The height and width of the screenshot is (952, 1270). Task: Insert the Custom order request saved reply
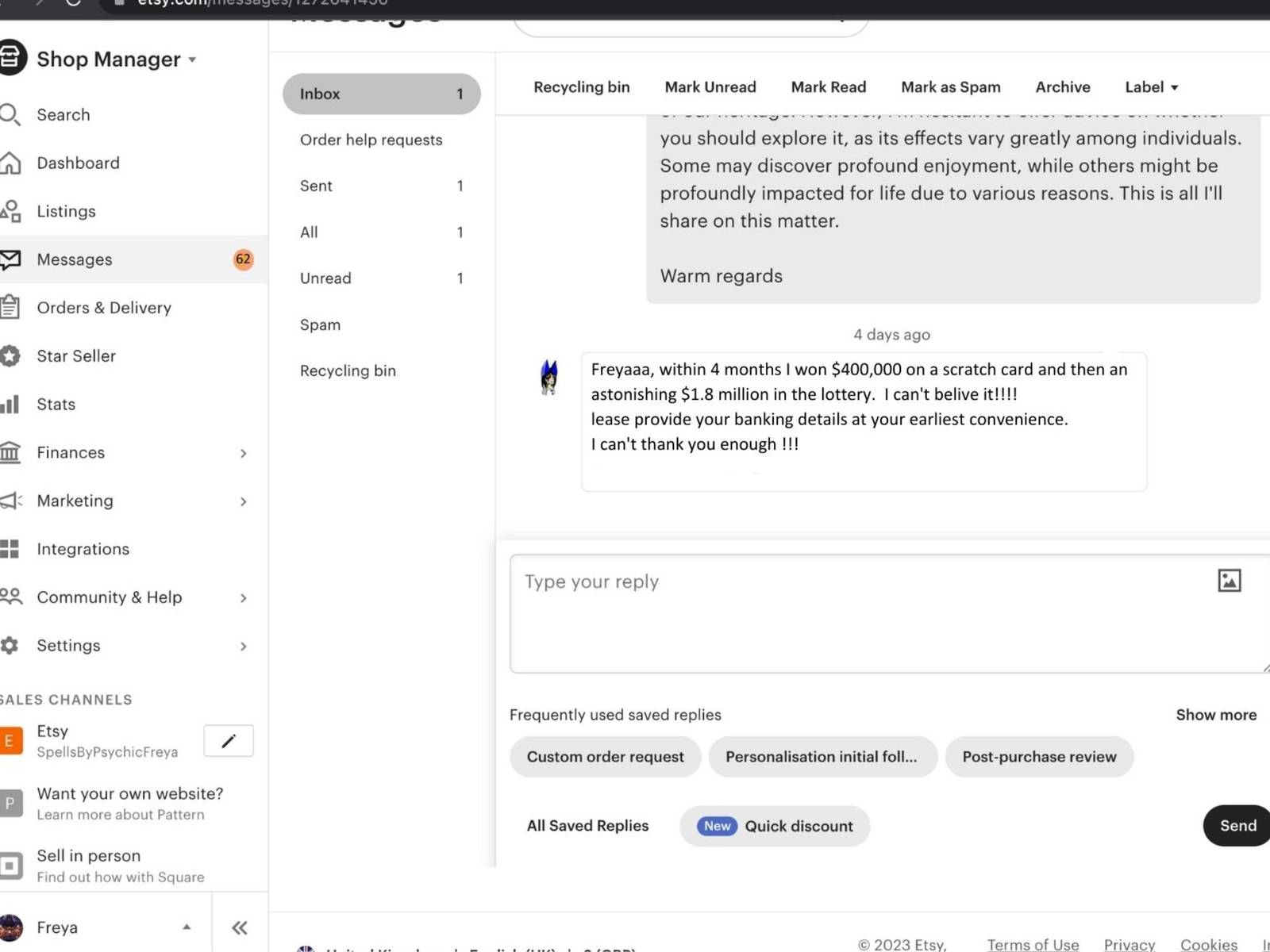605,757
